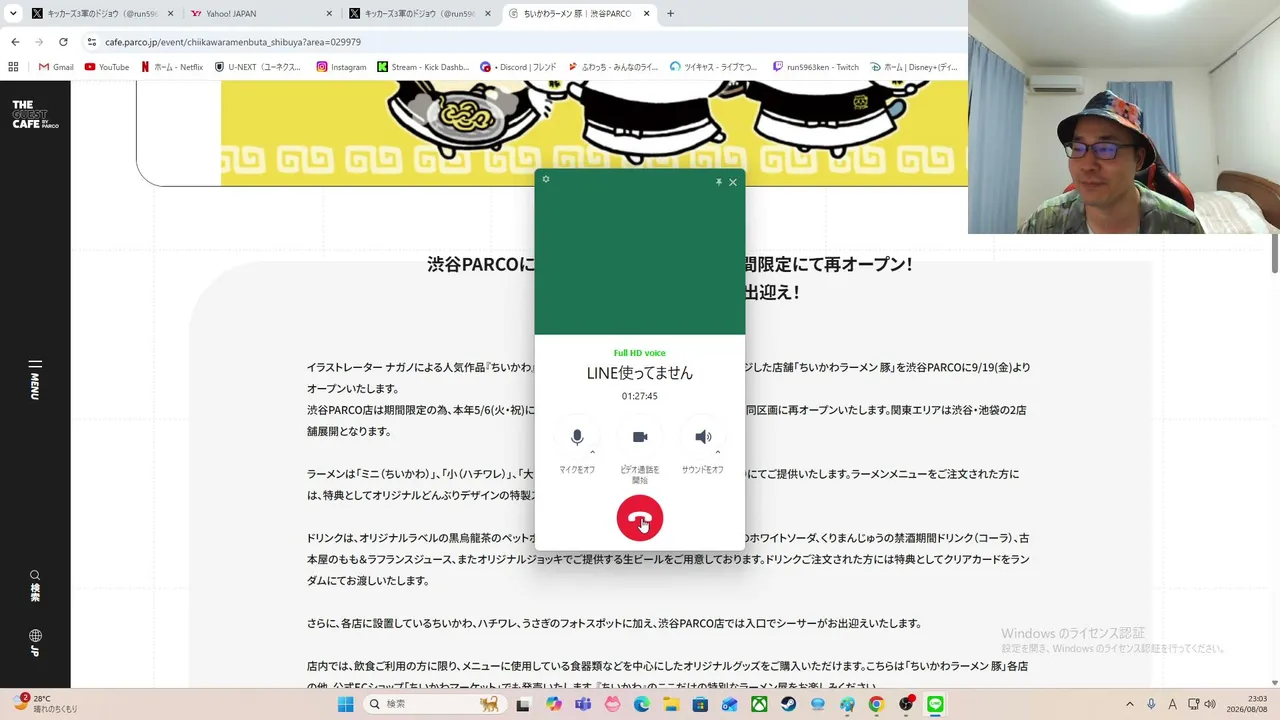
Task: Expand microphone device options arrow in LINE call
Action: pyautogui.click(x=593, y=452)
